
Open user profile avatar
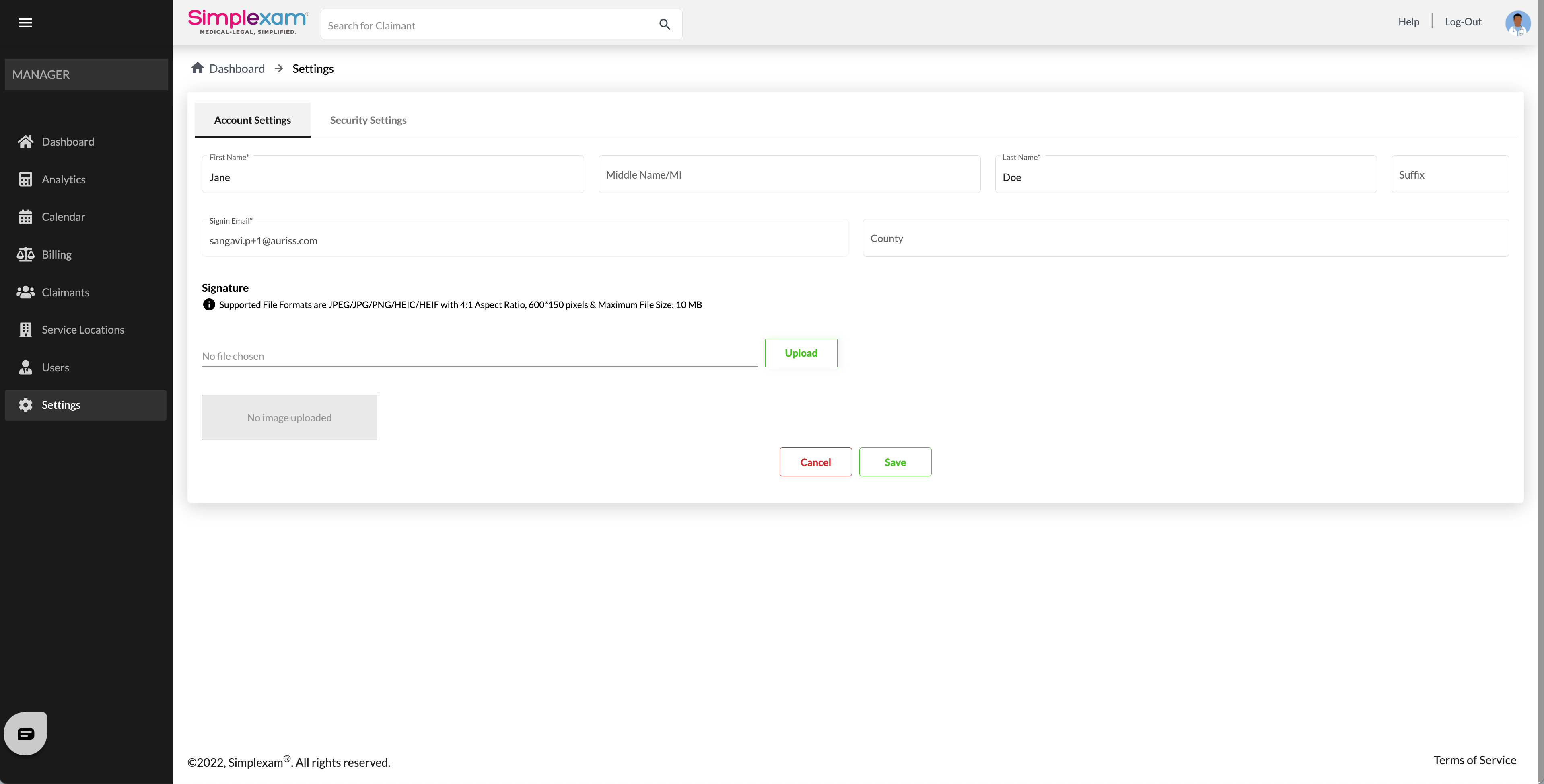pyautogui.click(x=1517, y=23)
